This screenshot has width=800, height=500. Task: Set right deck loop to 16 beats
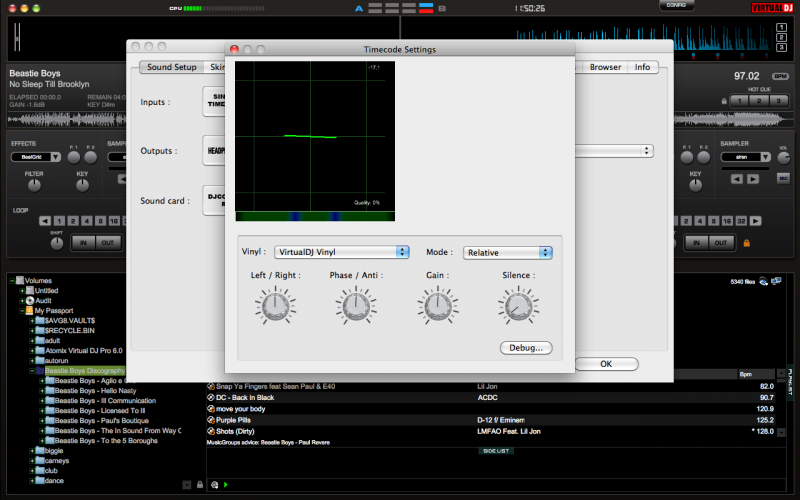click(728, 221)
